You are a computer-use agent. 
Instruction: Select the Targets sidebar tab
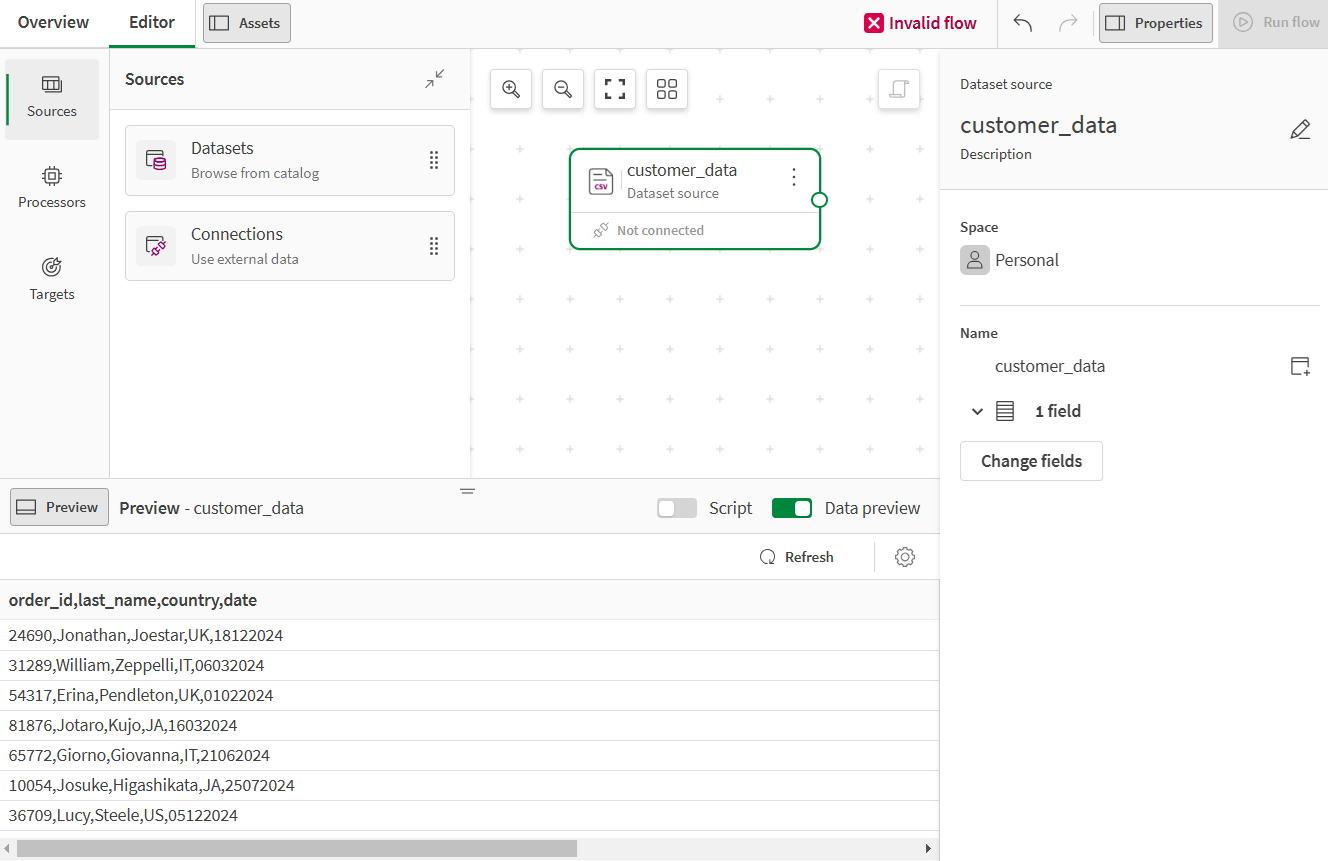click(52, 279)
